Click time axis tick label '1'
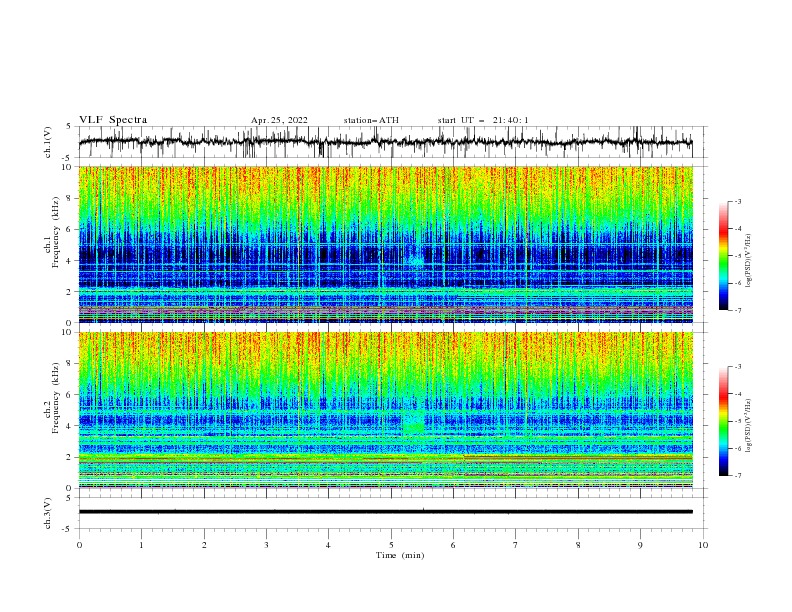The width and height of the screenshot is (792, 612). tap(141, 545)
